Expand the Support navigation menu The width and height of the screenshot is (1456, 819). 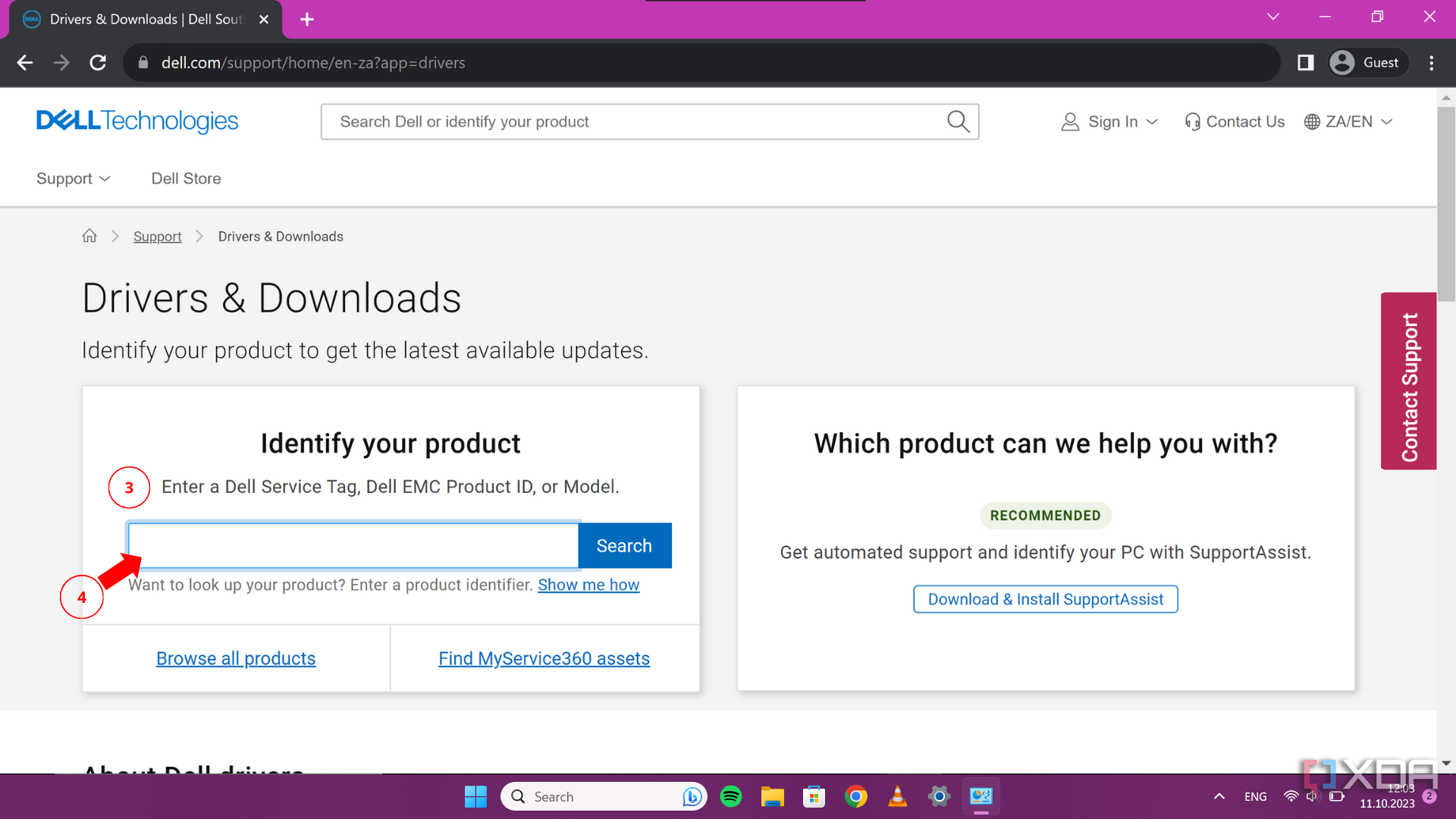click(x=74, y=178)
